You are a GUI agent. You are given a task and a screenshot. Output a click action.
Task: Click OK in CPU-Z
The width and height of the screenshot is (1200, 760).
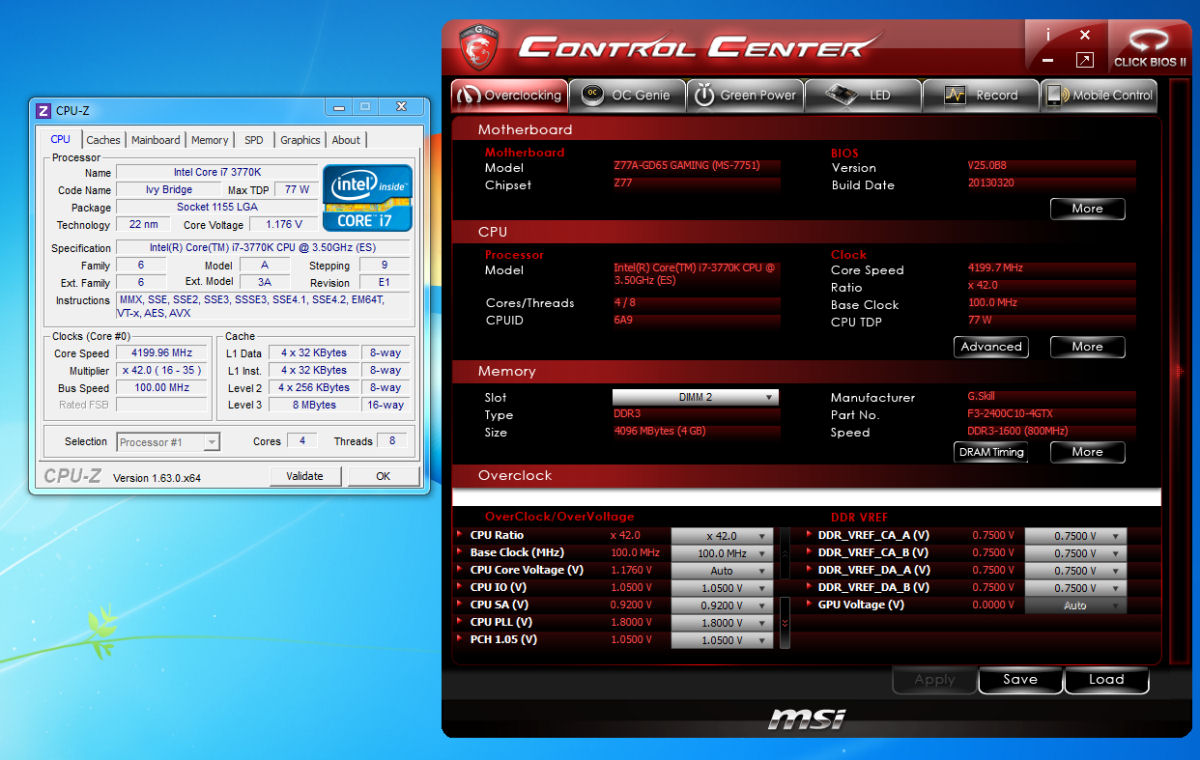[x=383, y=476]
